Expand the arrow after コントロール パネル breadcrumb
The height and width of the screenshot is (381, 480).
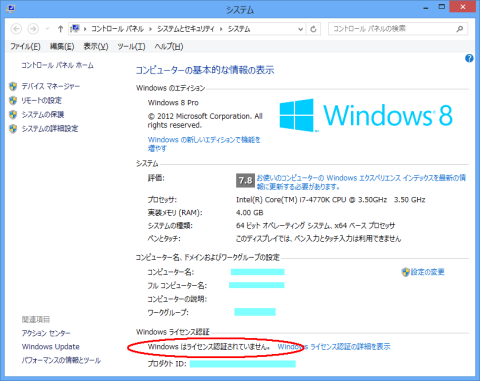pos(150,29)
